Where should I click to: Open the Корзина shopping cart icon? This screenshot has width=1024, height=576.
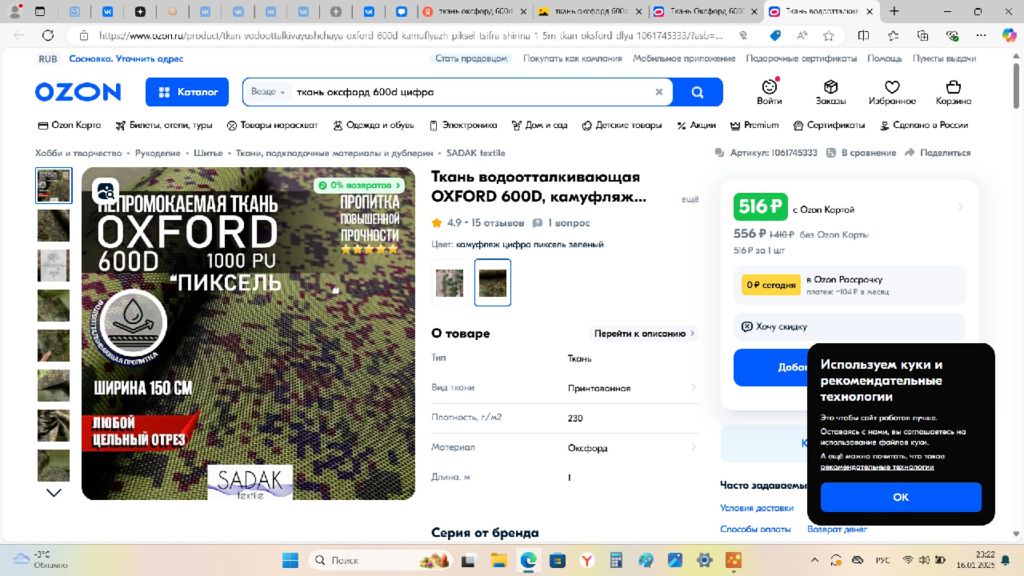coord(953,91)
